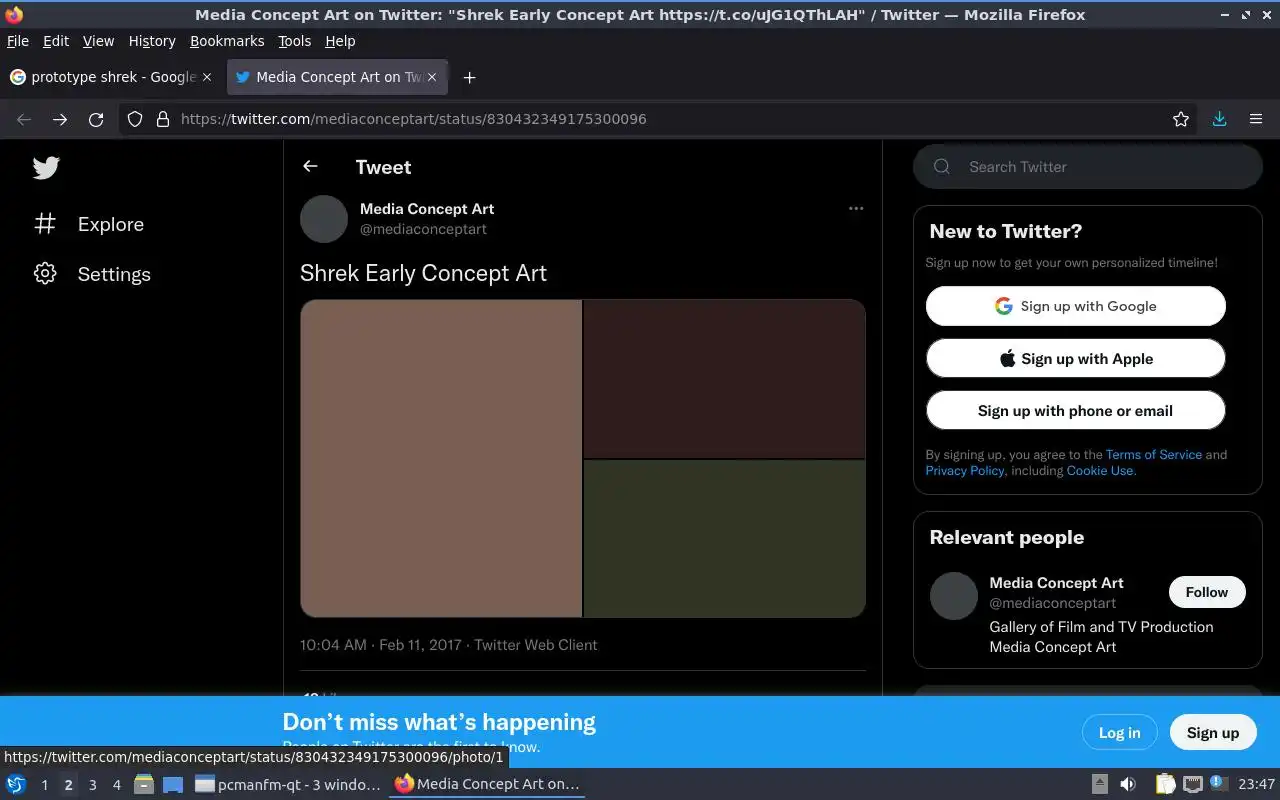
Task: Open the File menu
Action: (18, 41)
